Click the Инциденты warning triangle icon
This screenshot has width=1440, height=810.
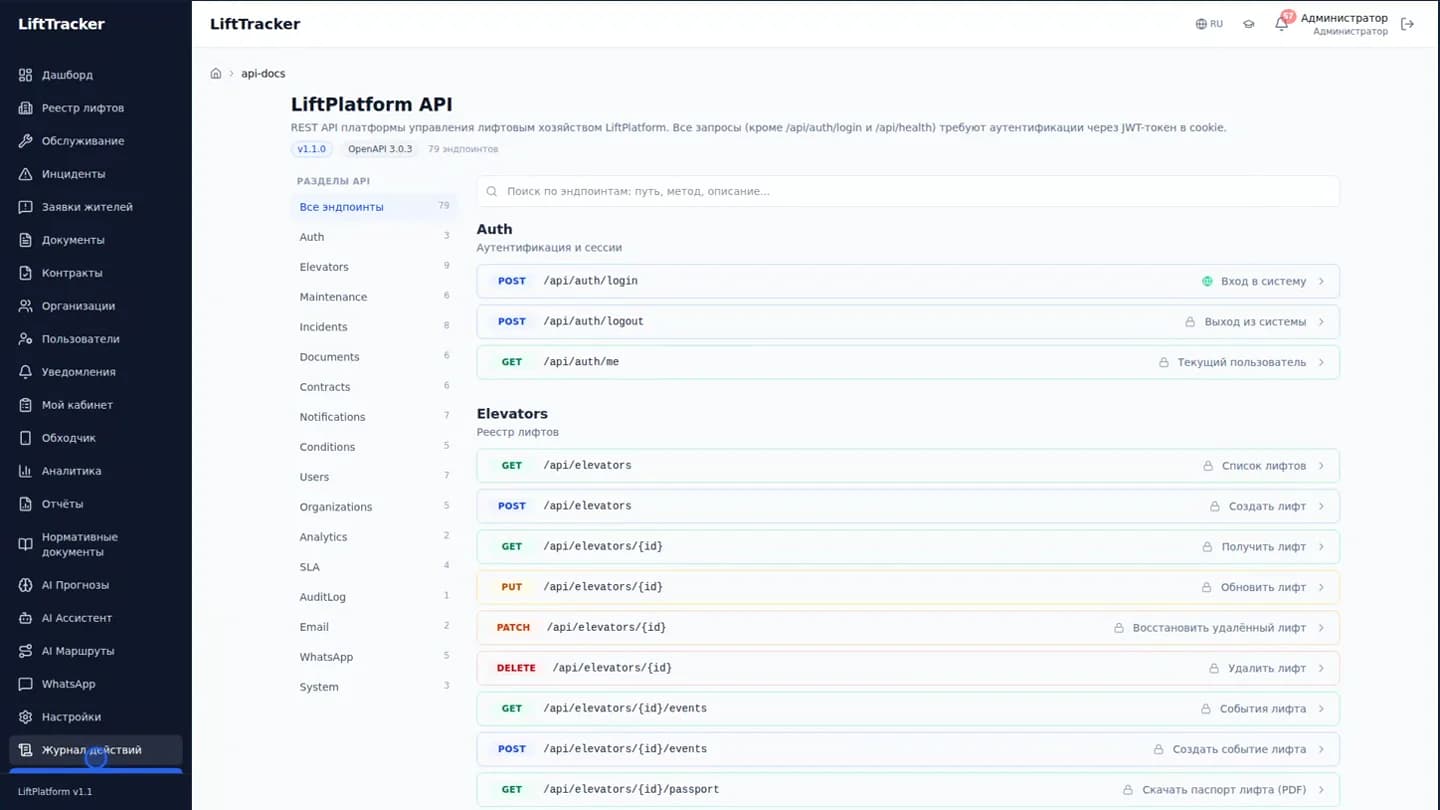tap(26, 174)
